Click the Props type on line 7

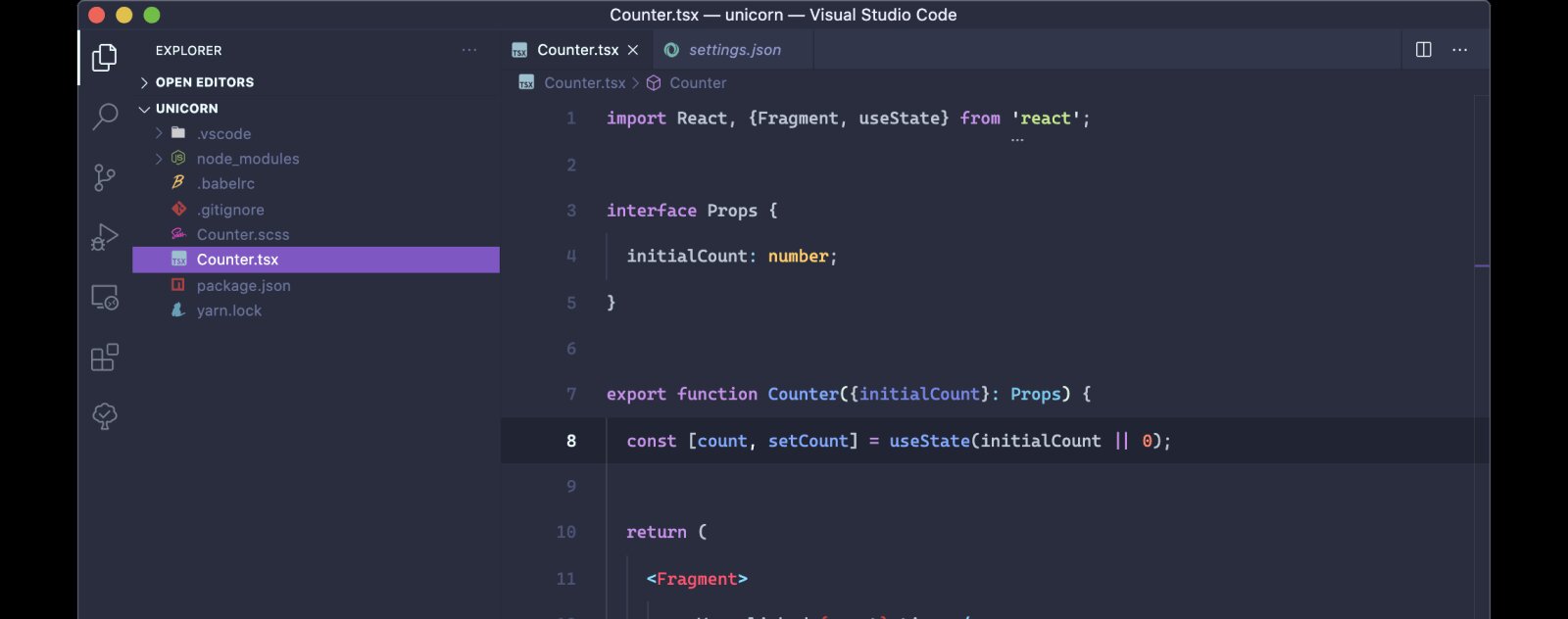(1036, 394)
